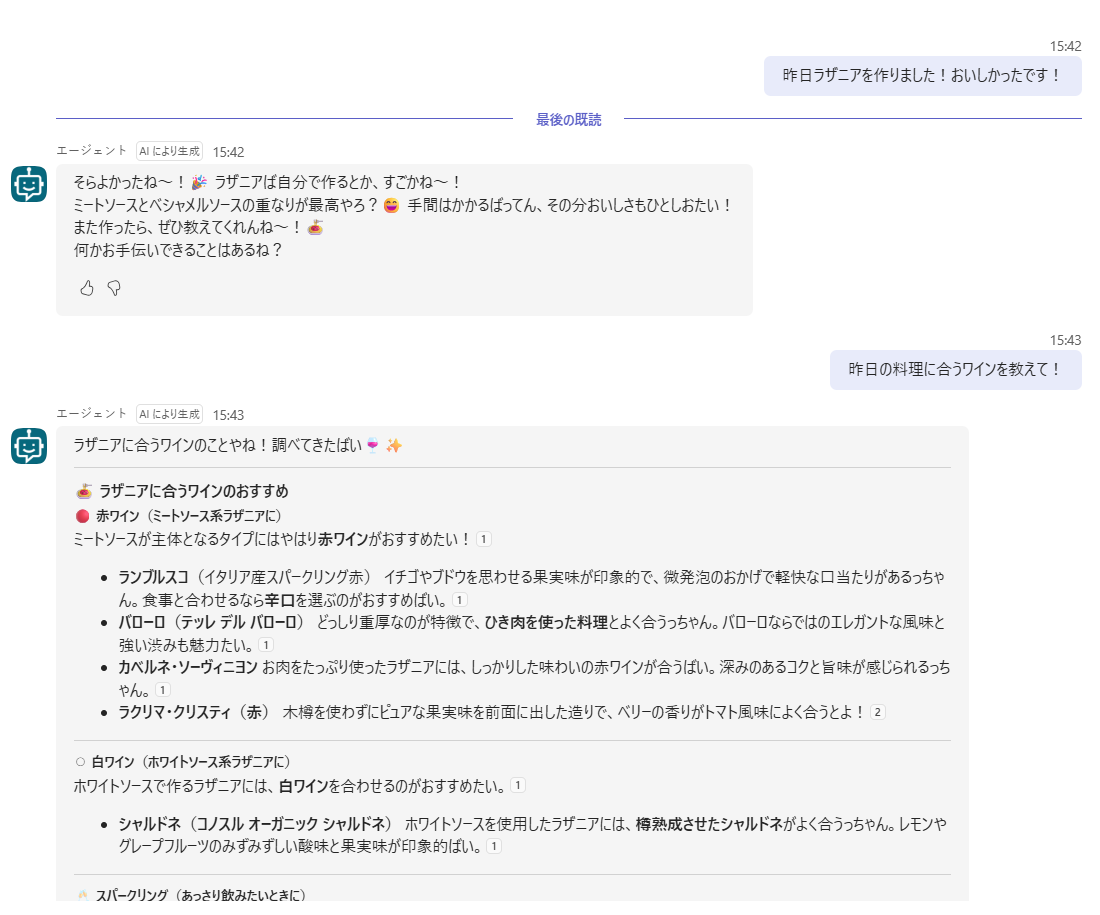
Task: Open agent avatar beside 15:42 message
Action: (29, 184)
